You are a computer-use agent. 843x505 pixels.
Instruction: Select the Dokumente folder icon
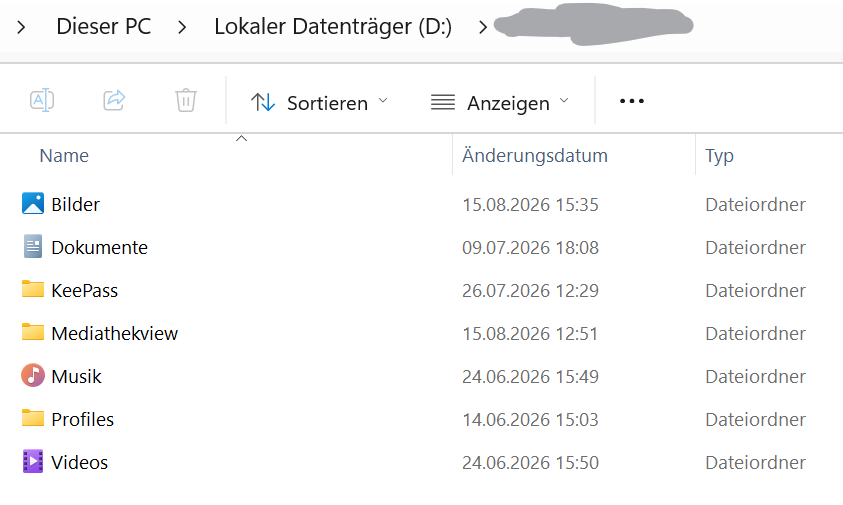pos(33,246)
